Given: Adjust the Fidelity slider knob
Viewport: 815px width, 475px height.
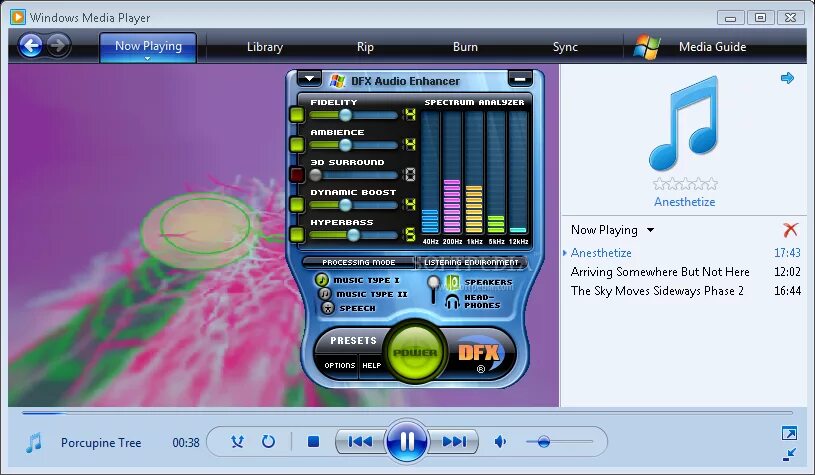Looking at the screenshot, I should [345, 115].
